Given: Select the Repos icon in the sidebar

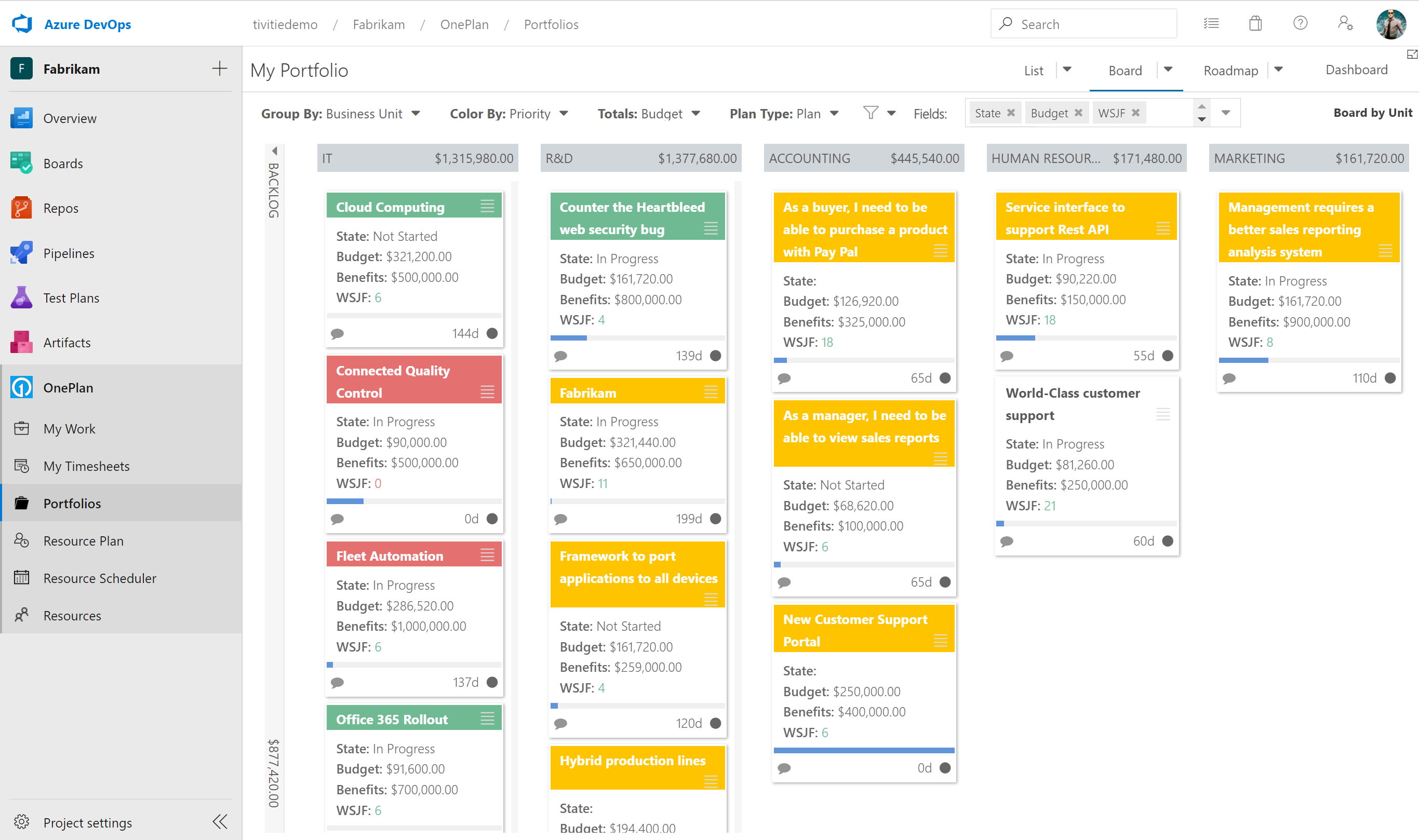Looking at the screenshot, I should 21,208.
